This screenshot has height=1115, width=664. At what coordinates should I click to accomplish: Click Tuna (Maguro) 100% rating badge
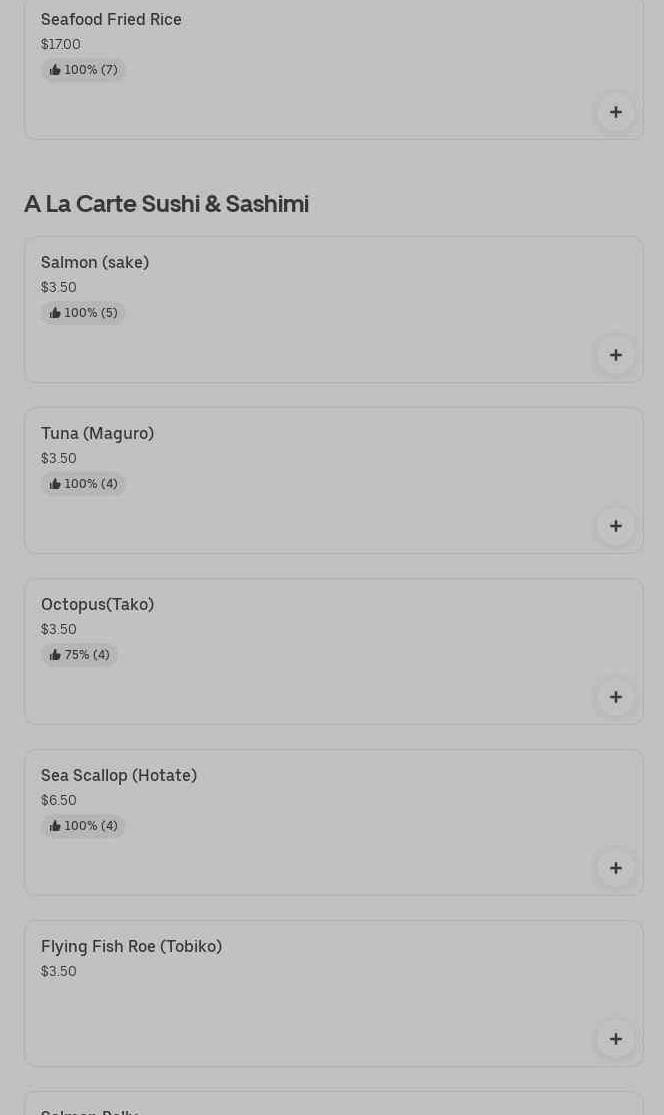coord(83,484)
